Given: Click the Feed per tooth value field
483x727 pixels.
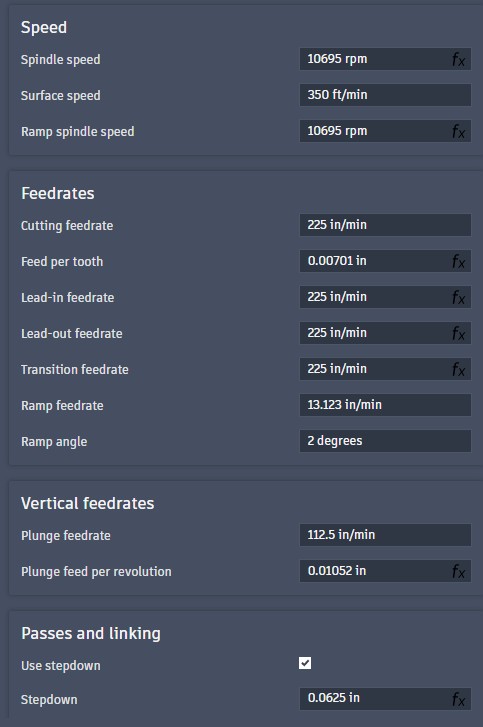Looking at the screenshot, I should point(375,261).
